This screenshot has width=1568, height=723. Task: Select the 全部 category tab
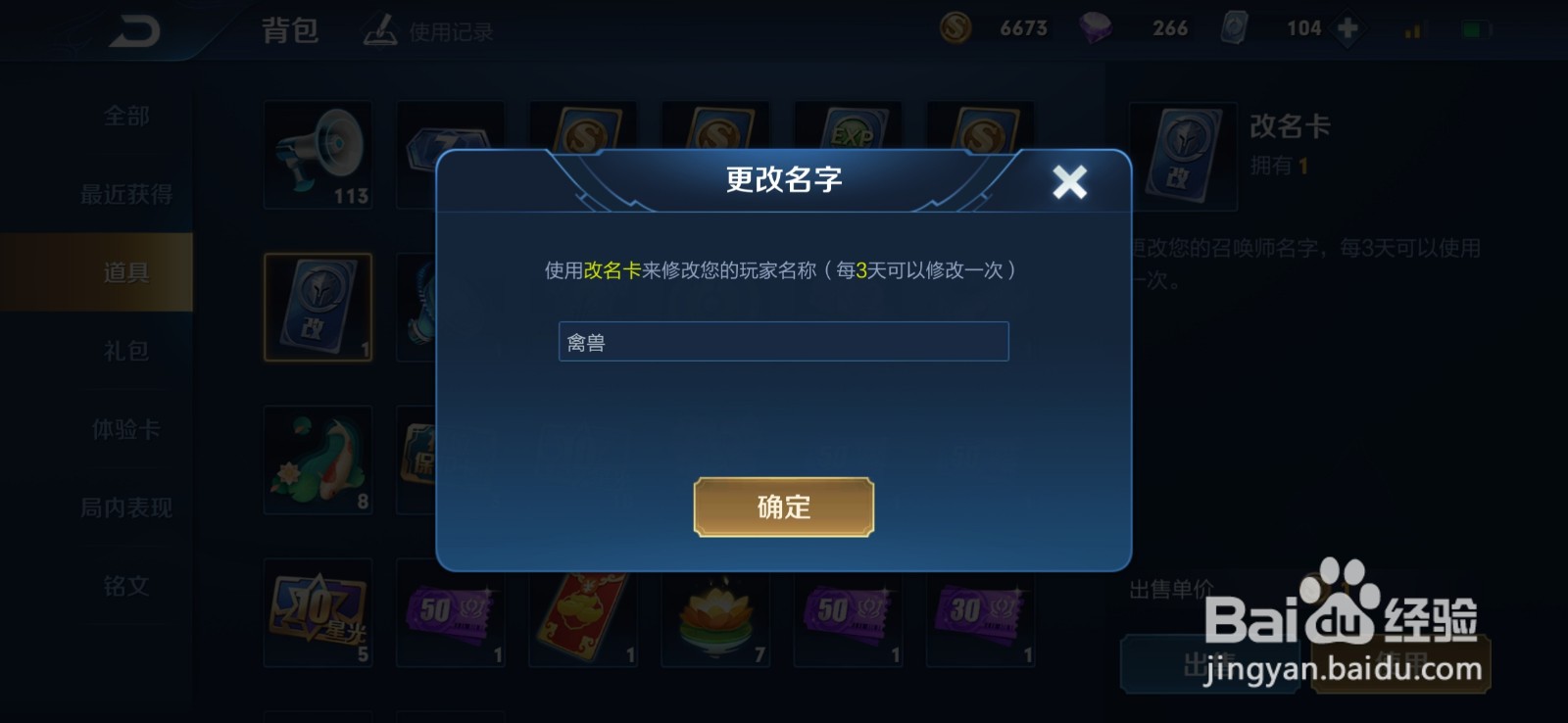click(126, 116)
